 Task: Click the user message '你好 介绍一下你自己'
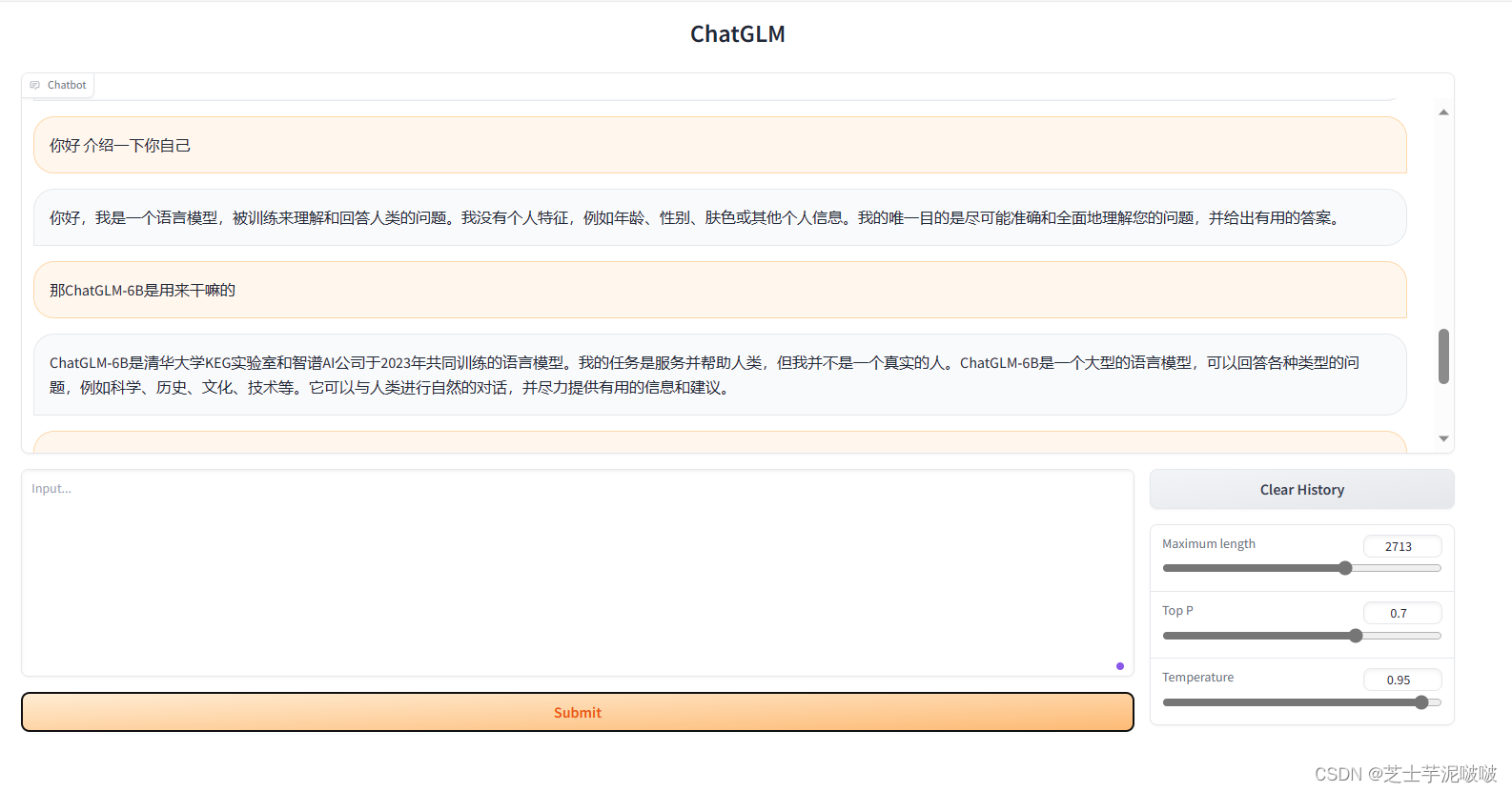click(720, 145)
